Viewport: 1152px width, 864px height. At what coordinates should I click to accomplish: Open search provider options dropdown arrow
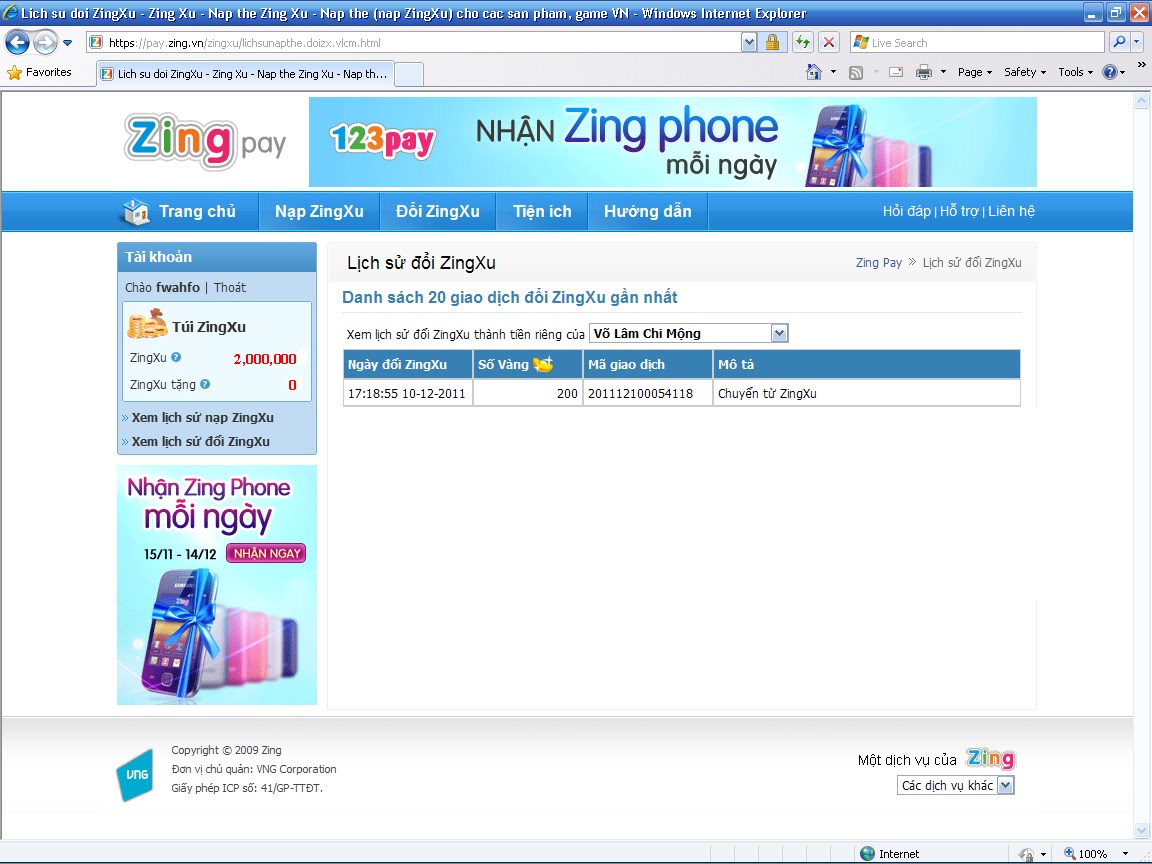pyautogui.click(x=1137, y=43)
